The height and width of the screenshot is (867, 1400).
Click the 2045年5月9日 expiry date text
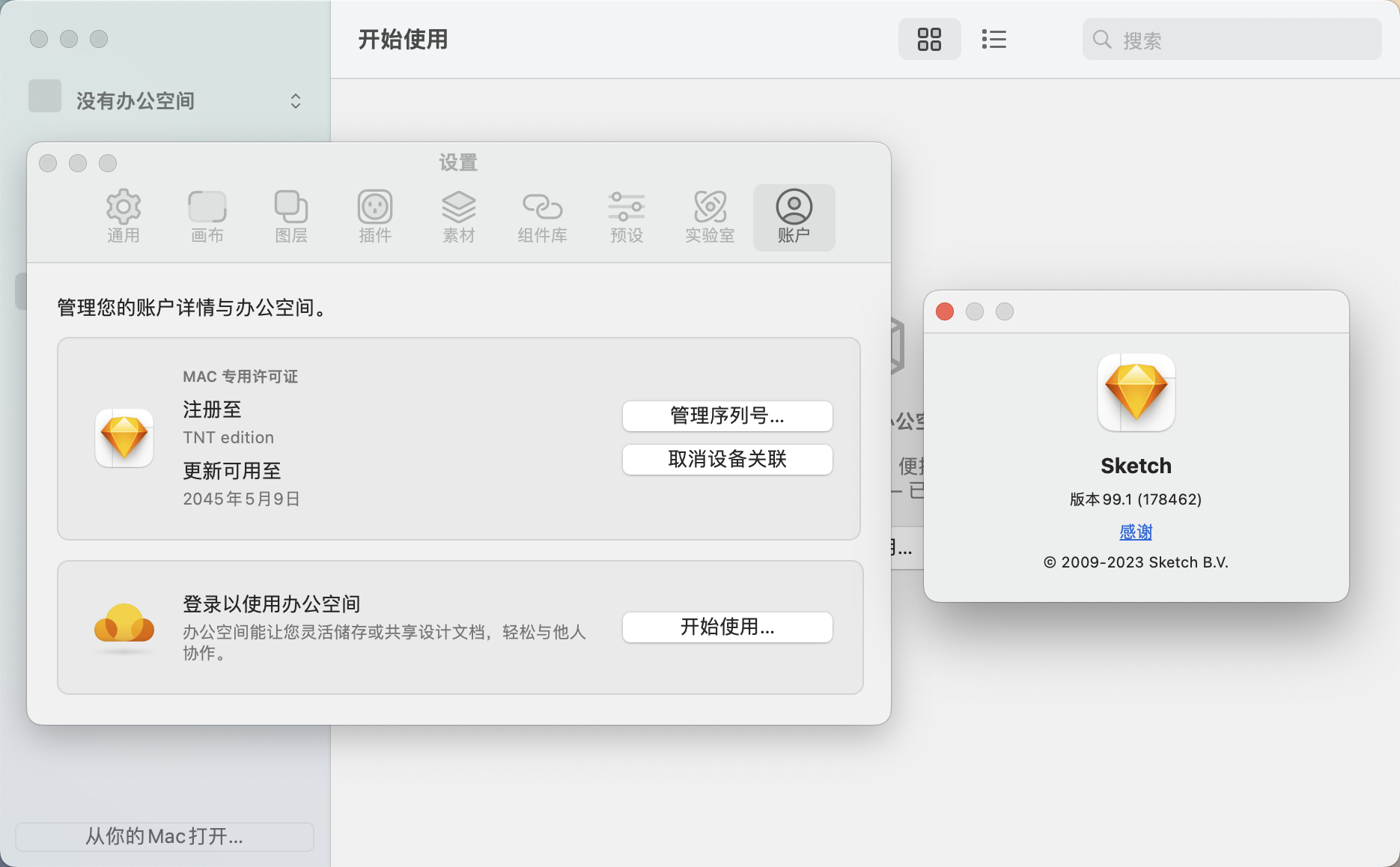tap(242, 499)
